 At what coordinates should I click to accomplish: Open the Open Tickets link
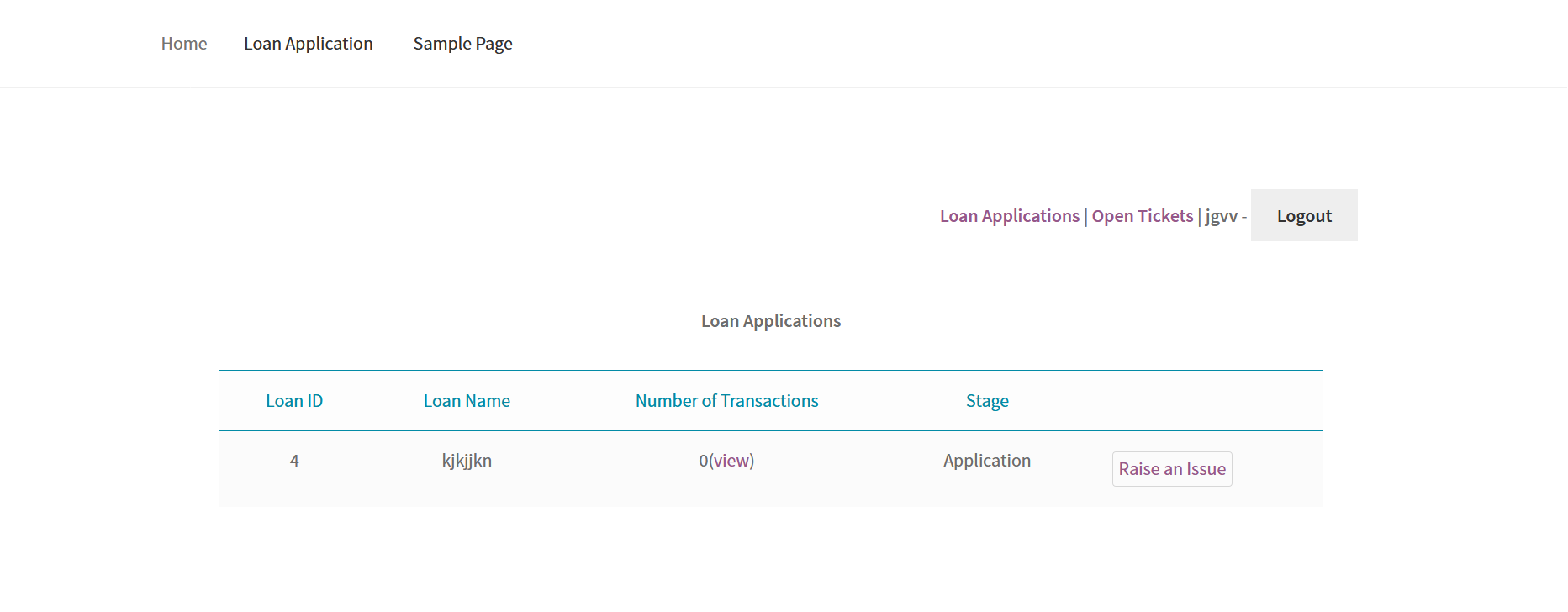(1143, 216)
